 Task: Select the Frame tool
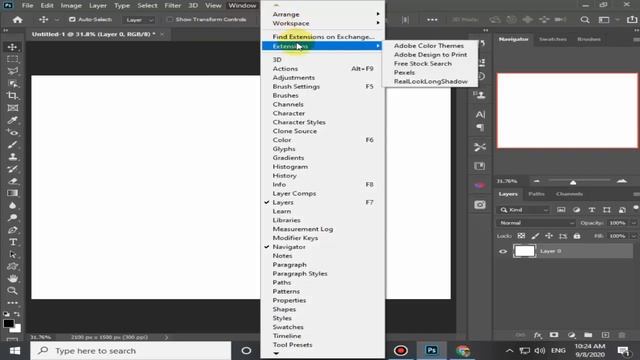(12, 108)
